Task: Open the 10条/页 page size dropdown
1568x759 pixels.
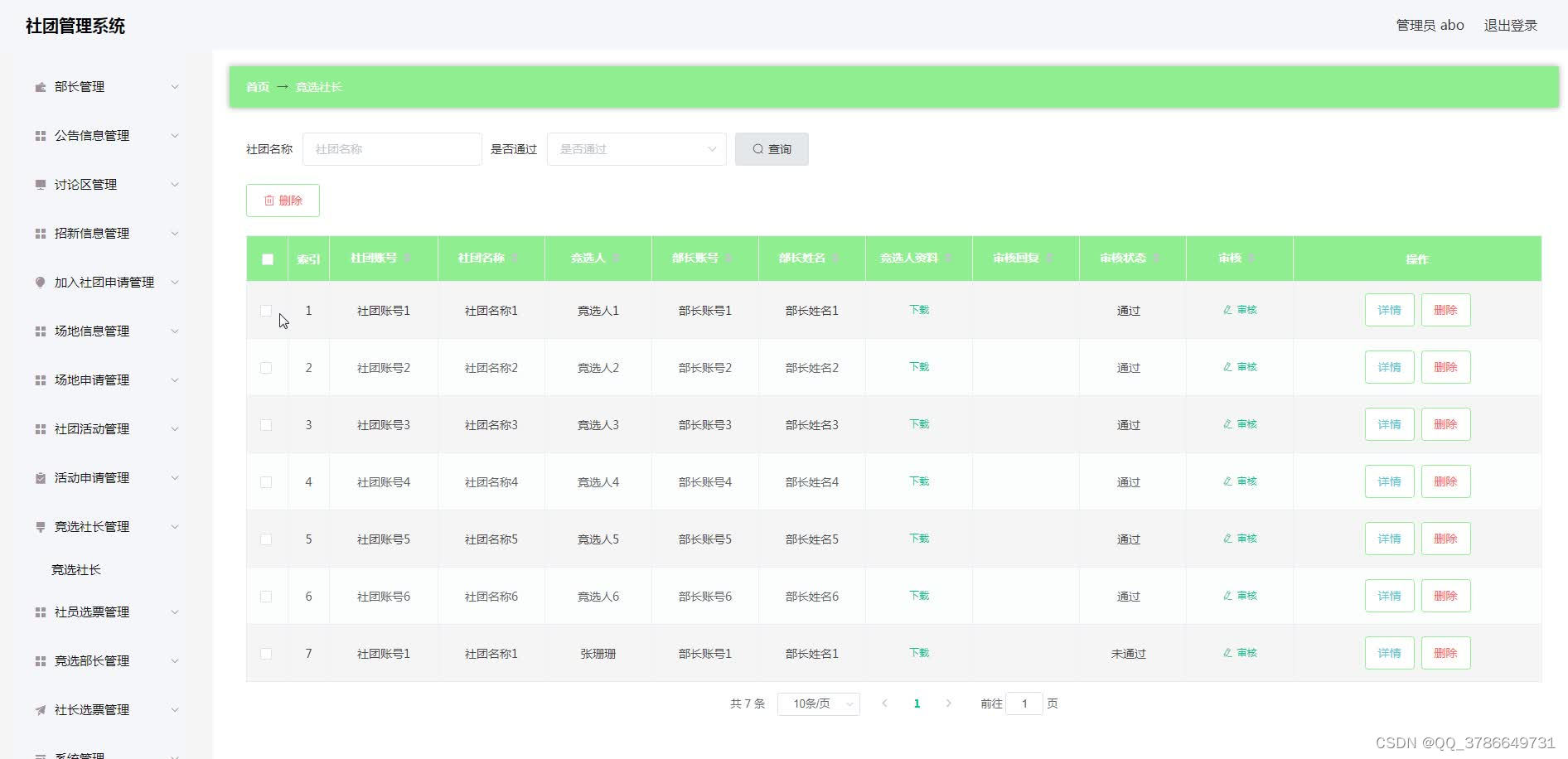Action: pyautogui.click(x=819, y=703)
